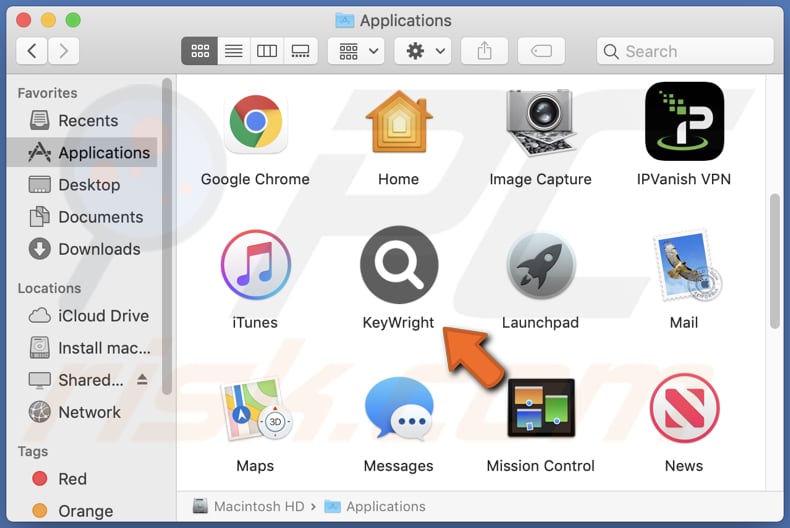Image resolution: width=790 pixels, height=528 pixels.
Task: Select Mission Control app icon
Action: [x=541, y=408]
